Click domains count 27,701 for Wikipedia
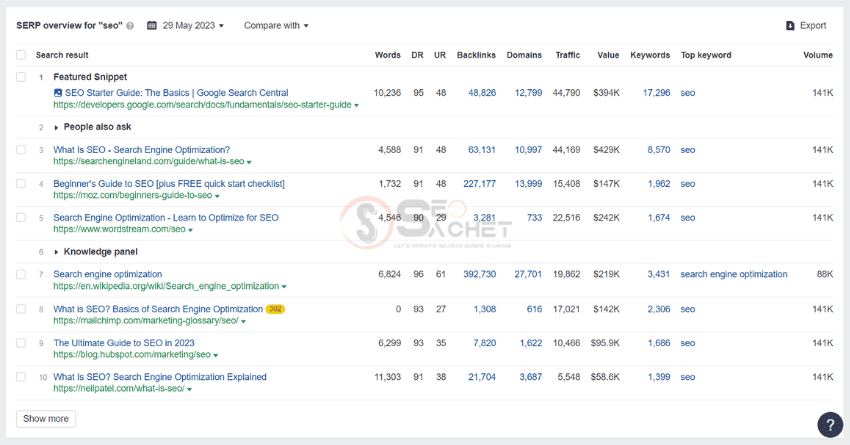This screenshot has height=445, width=850. coord(528,274)
